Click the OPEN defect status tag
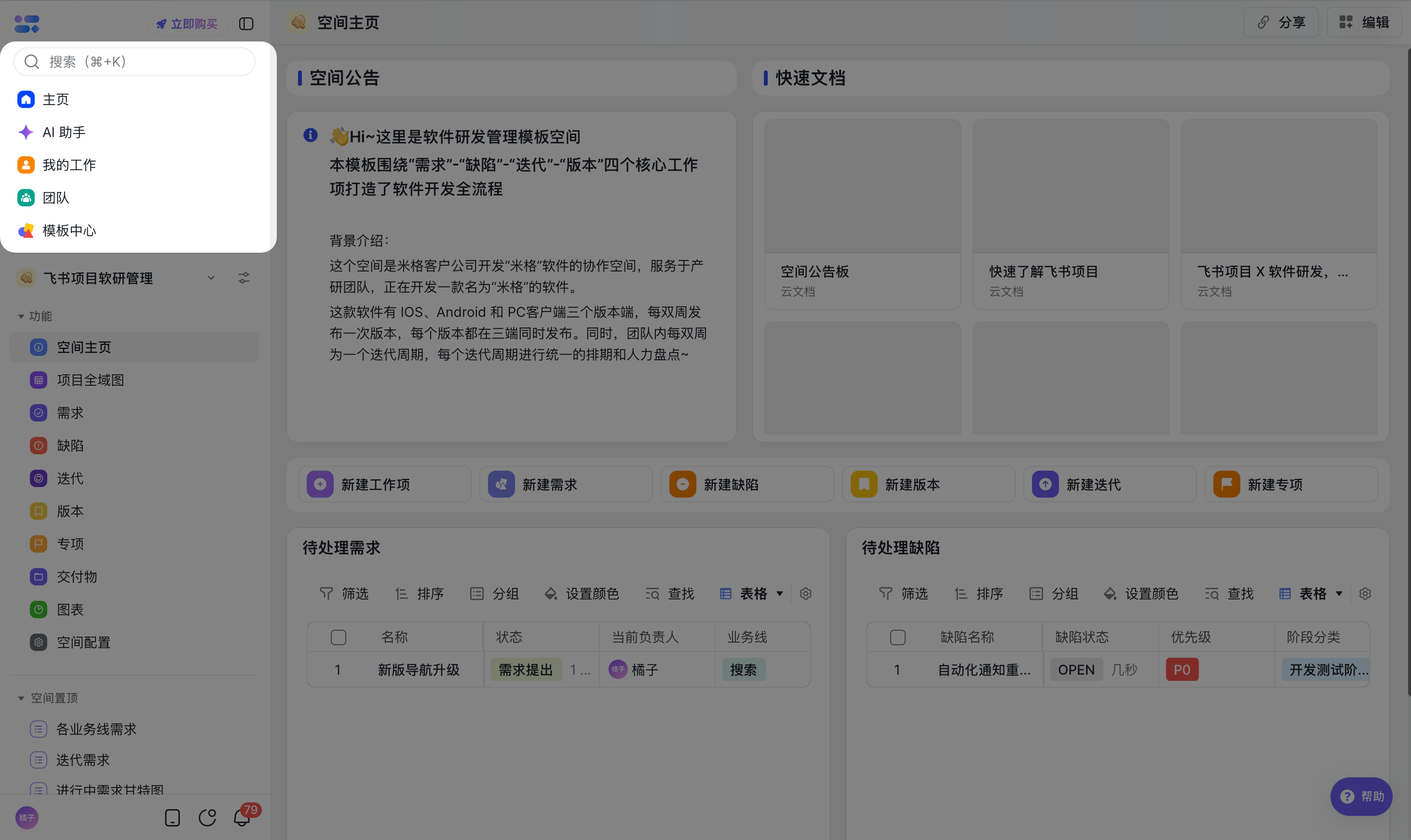Image resolution: width=1411 pixels, height=840 pixels. [x=1076, y=670]
